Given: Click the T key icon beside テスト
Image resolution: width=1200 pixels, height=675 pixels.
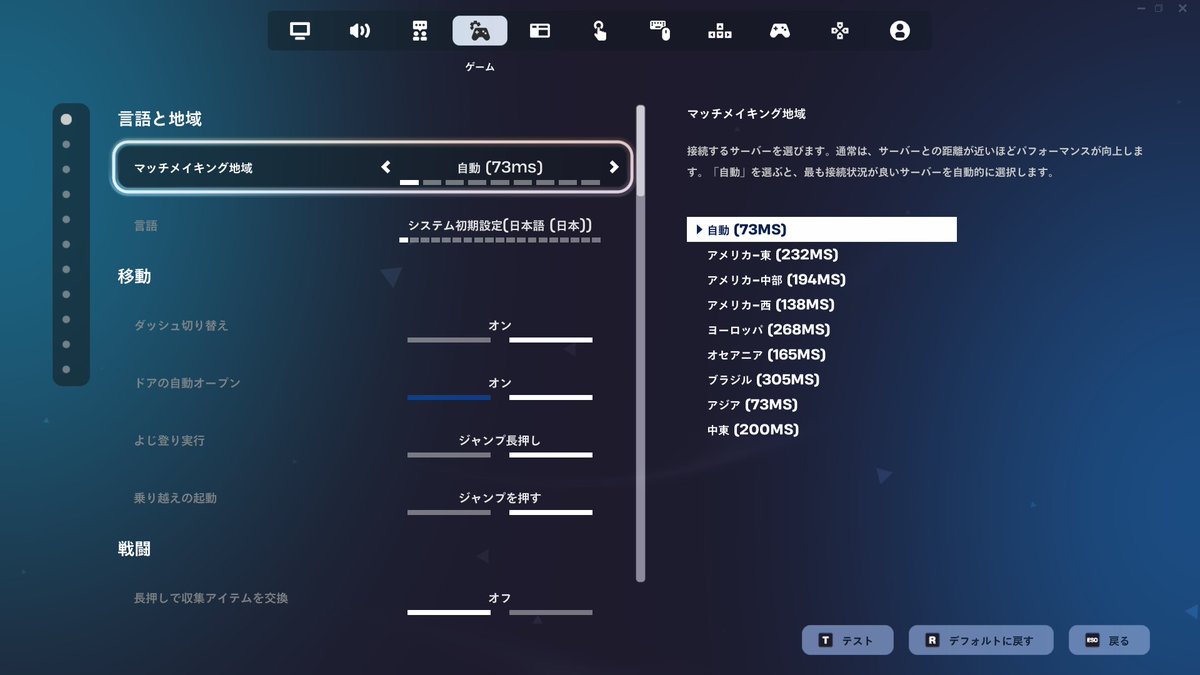Looking at the screenshot, I should (x=826, y=641).
